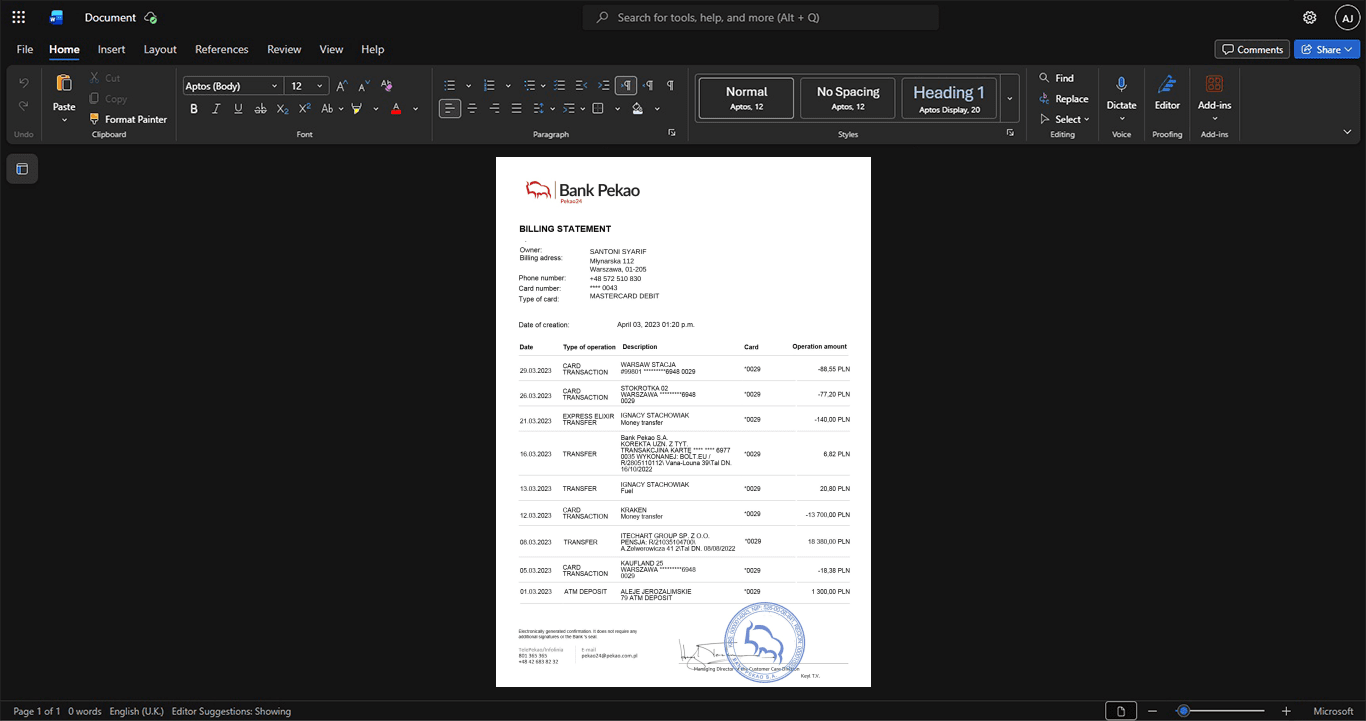Increase paragraph indent

[604, 86]
